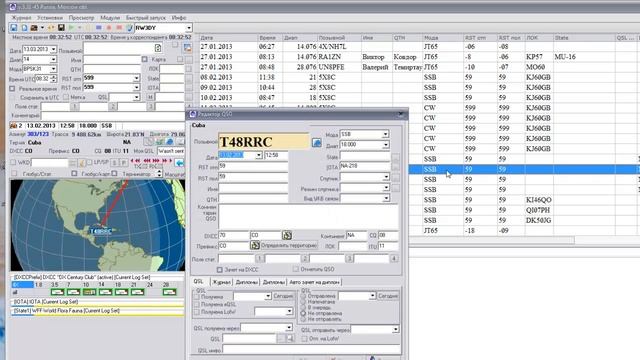This screenshot has width=640, height=360.
Task: Click the last-QSO icon beside 13.02.2013 info line
Action: (x=13, y=126)
